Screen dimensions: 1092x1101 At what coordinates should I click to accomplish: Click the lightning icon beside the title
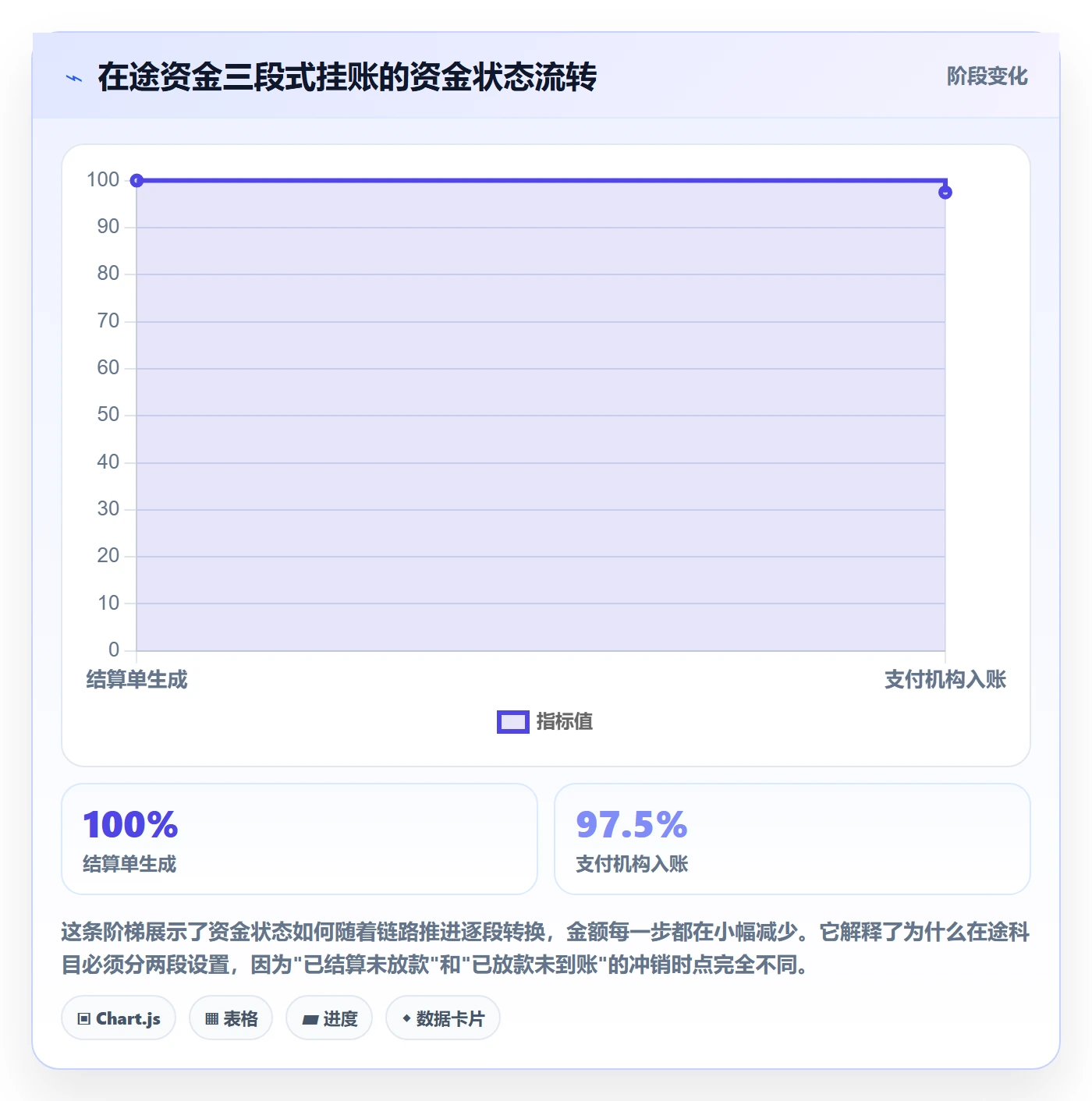click(74, 78)
